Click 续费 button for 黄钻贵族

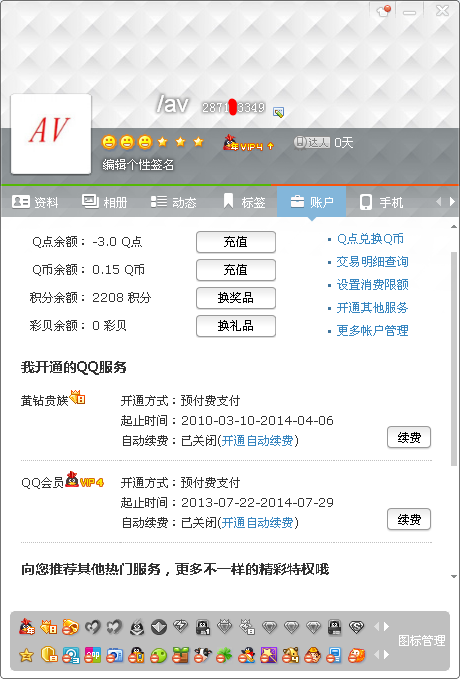tap(409, 437)
